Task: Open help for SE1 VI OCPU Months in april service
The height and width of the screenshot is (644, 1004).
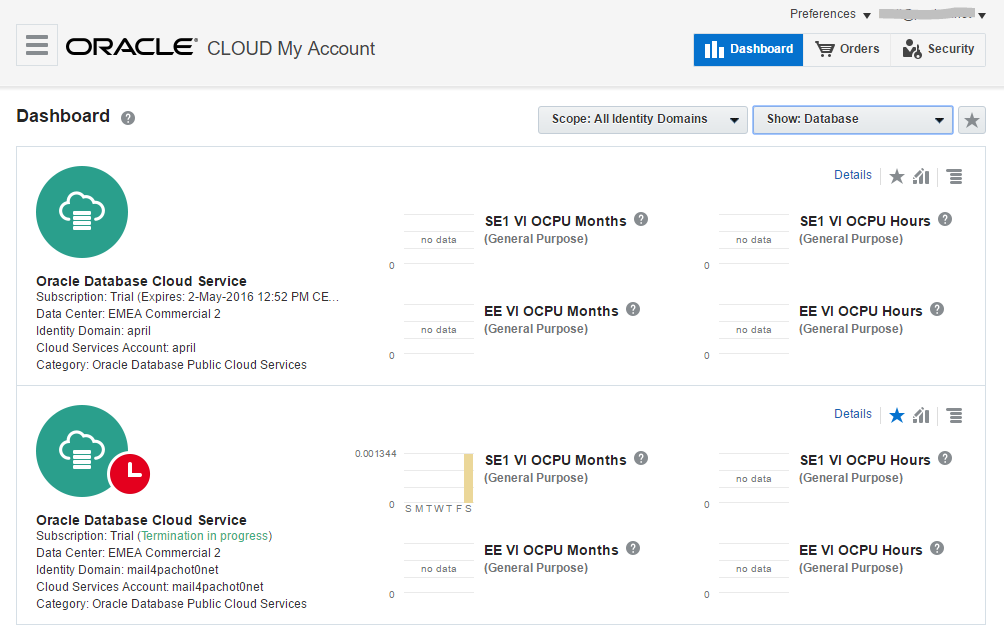Action: point(641,220)
